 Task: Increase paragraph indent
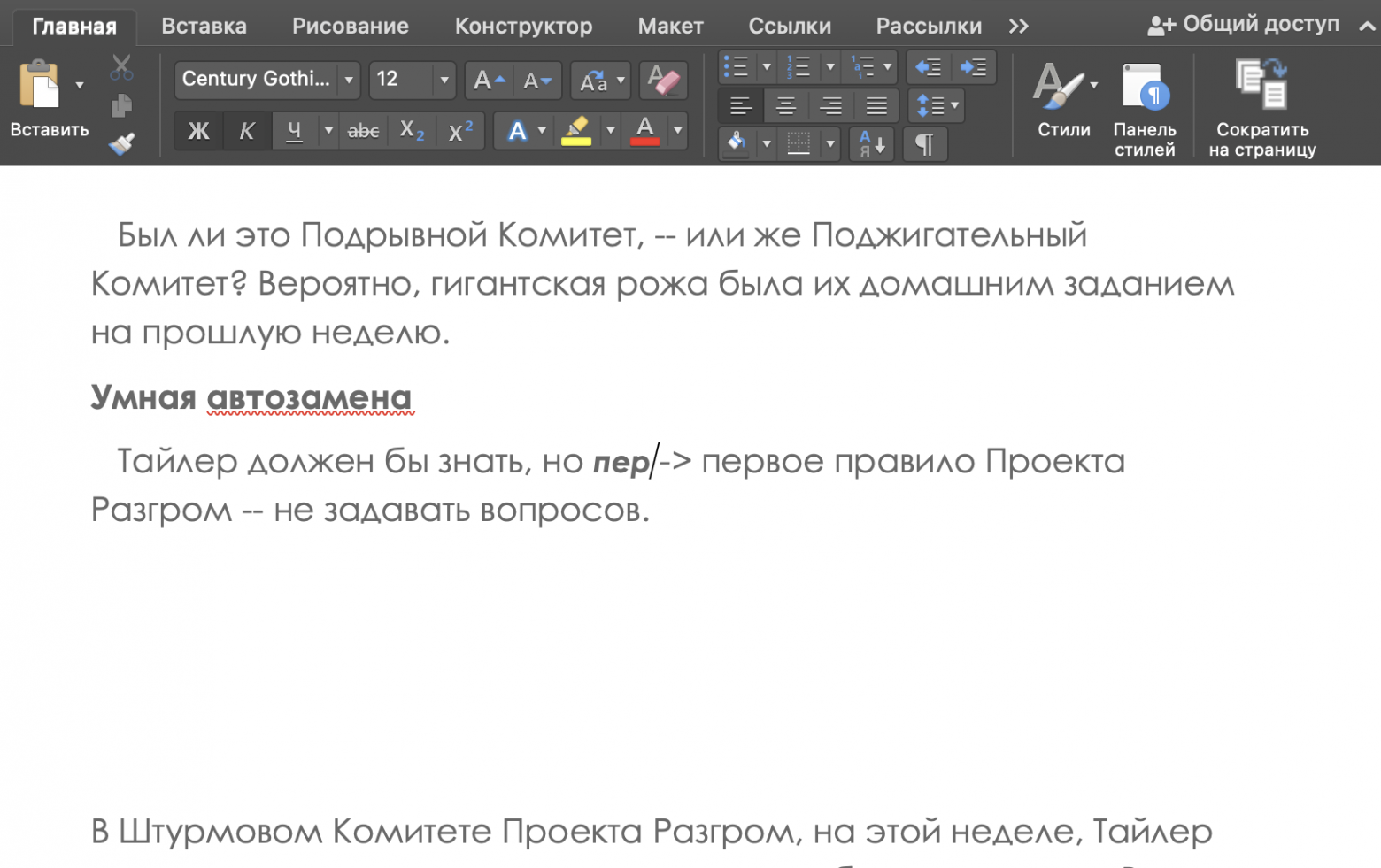coord(973,66)
